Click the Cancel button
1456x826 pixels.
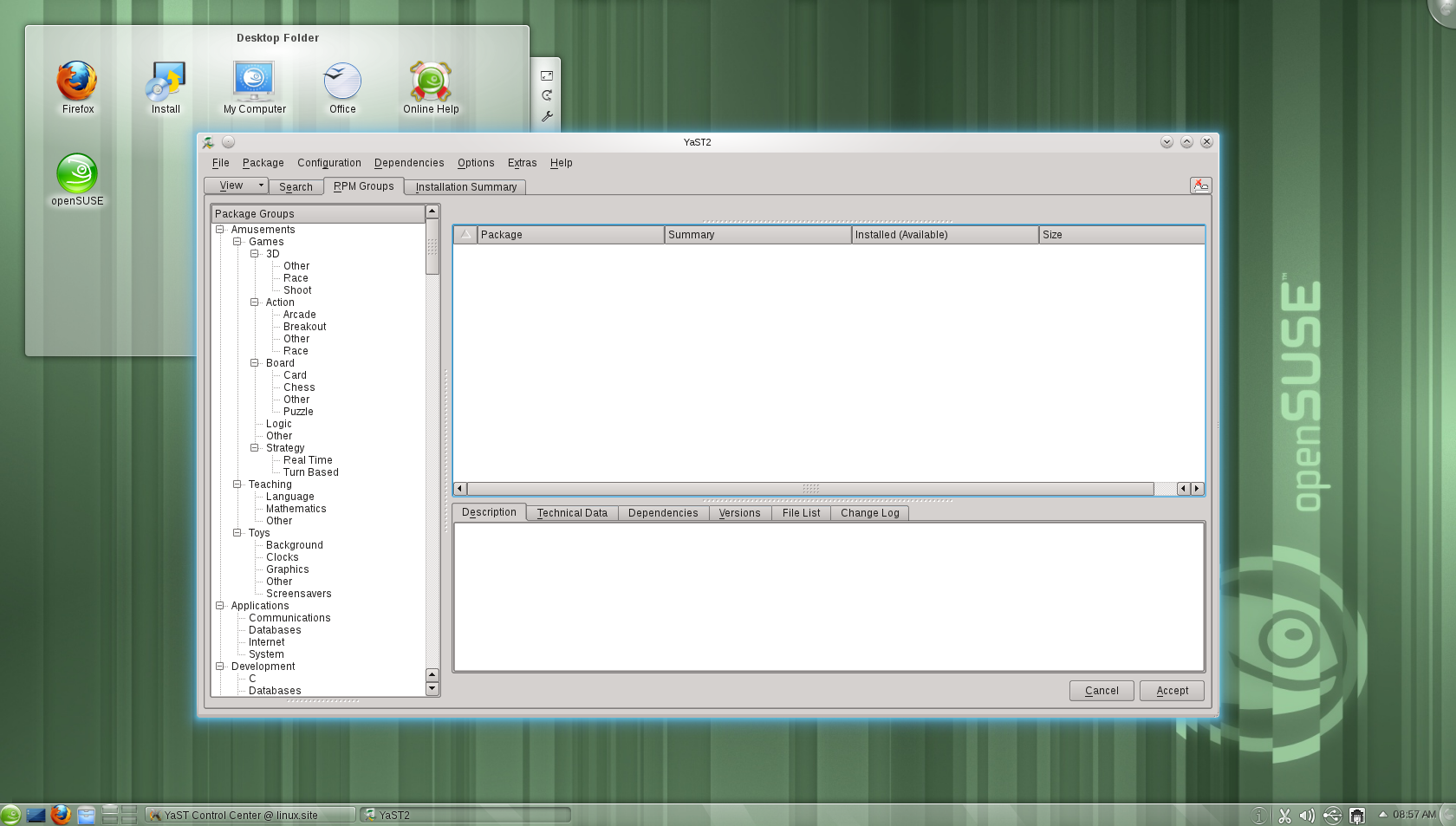click(x=1102, y=691)
